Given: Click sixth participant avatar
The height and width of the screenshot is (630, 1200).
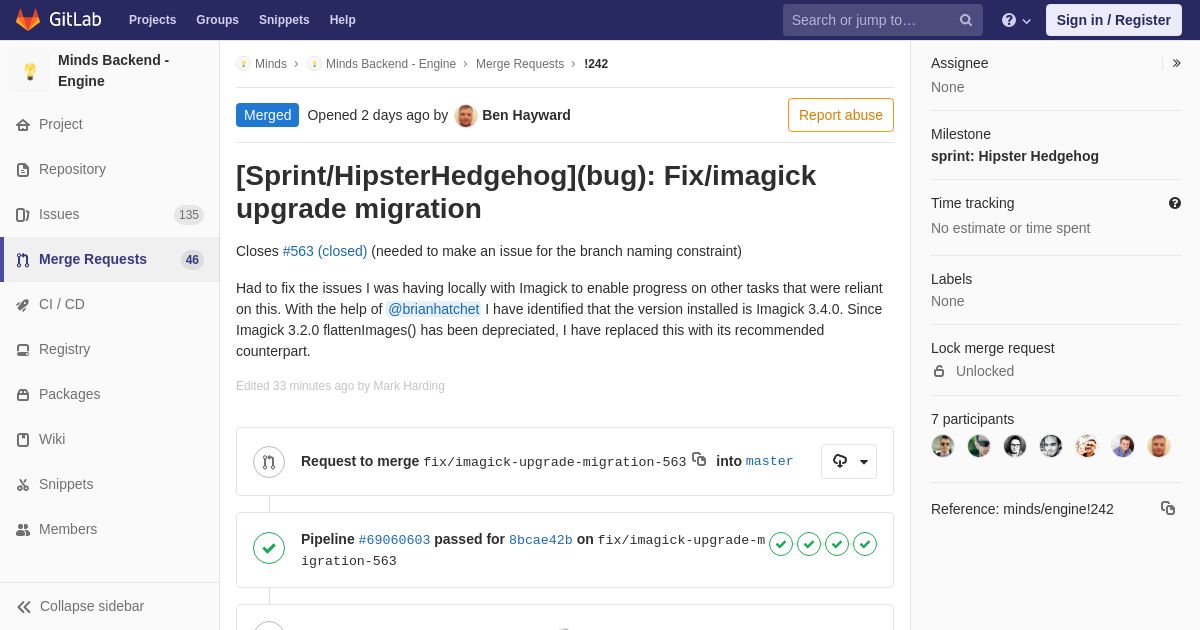Looking at the screenshot, I should [1123, 446].
